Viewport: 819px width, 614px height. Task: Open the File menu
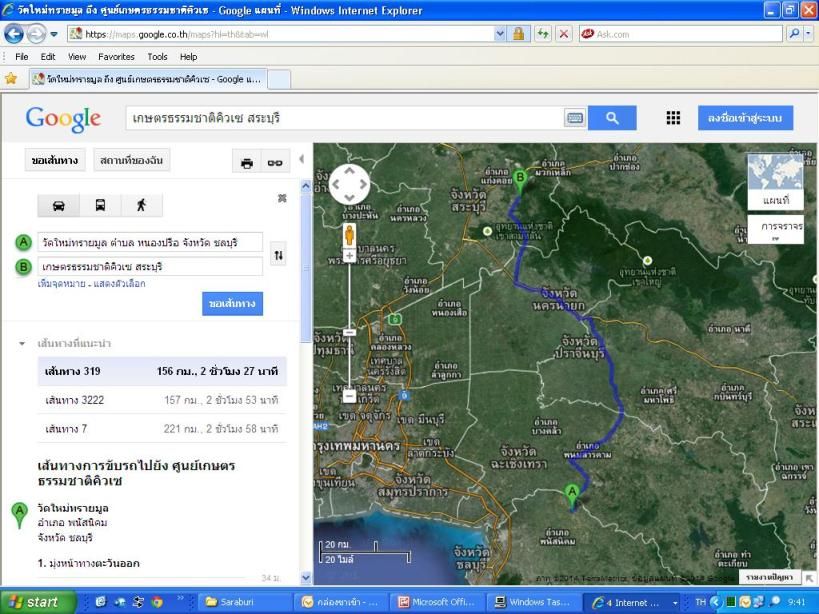coord(21,57)
